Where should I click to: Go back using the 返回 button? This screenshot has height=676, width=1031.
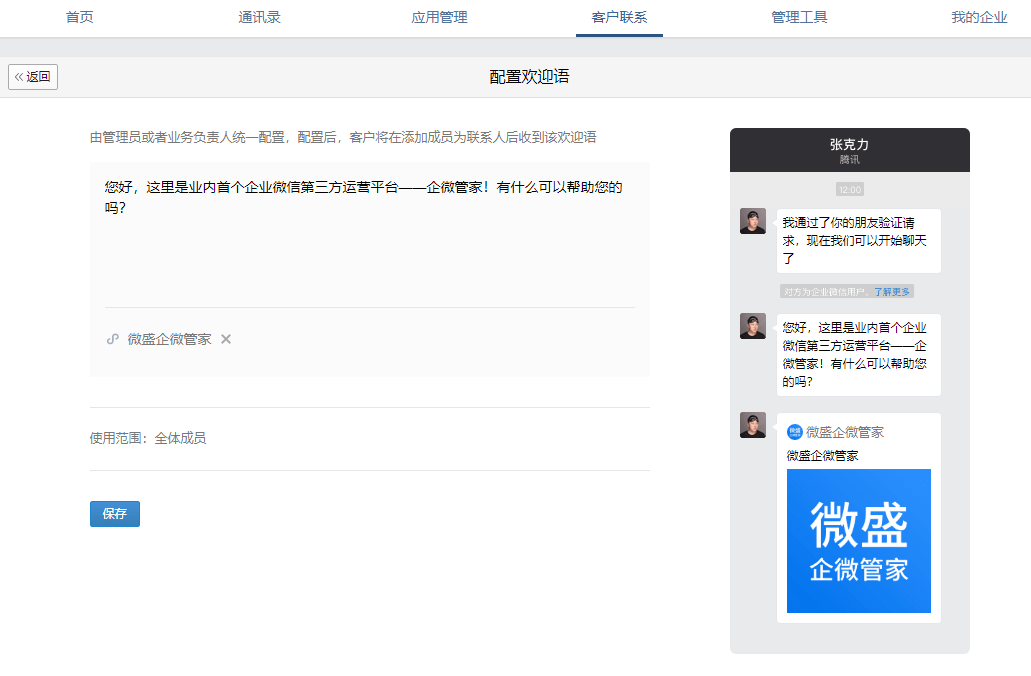(33, 77)
